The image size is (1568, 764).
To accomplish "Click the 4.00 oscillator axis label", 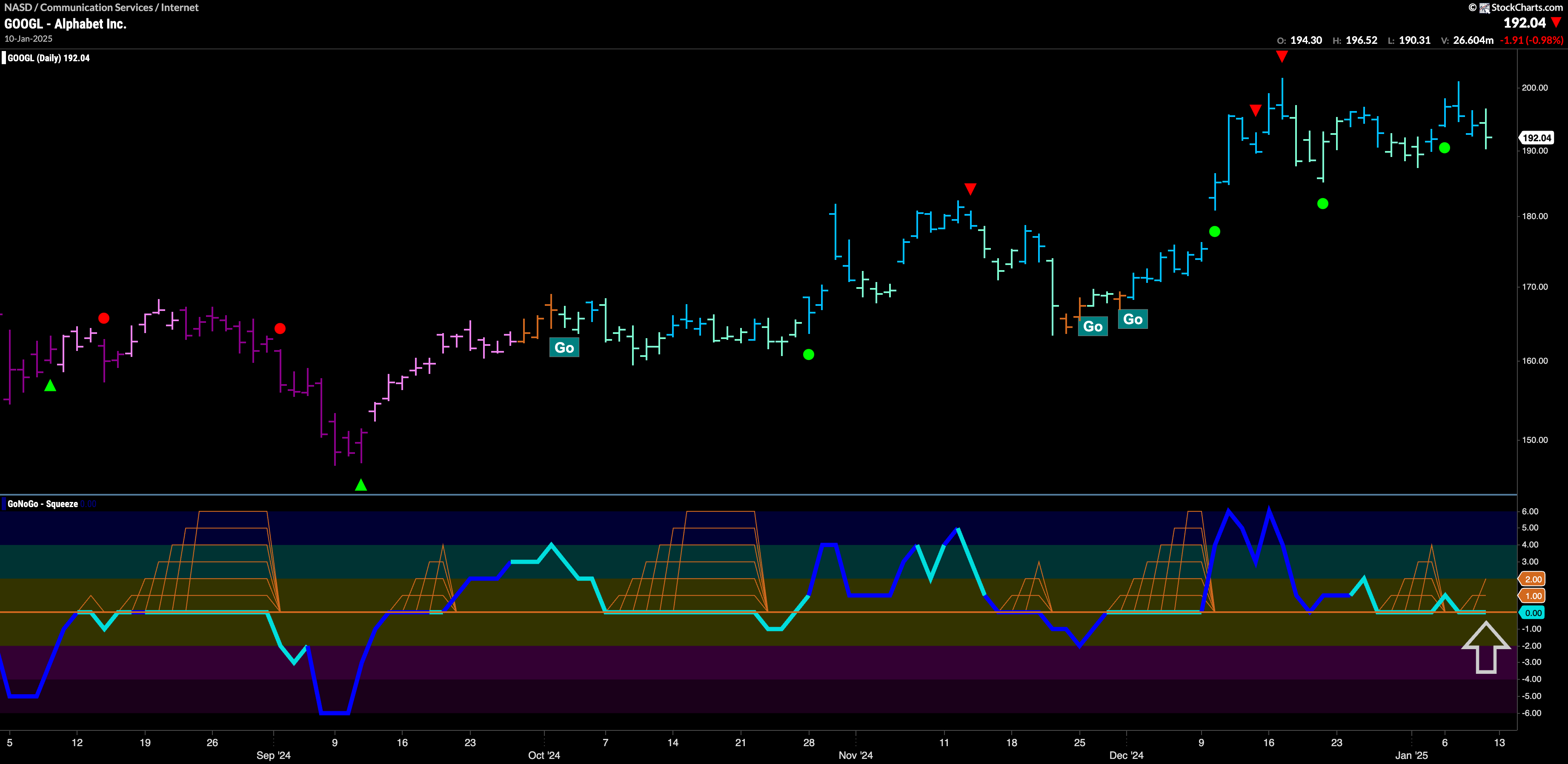I will point(1530,544).
